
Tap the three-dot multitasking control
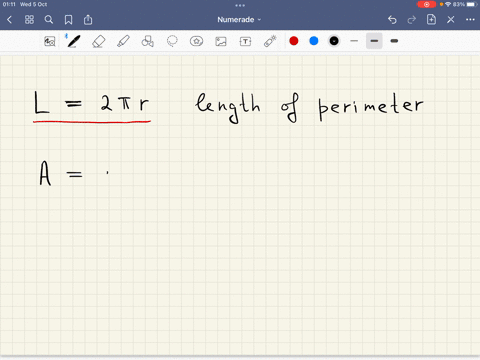pos(240,5)
